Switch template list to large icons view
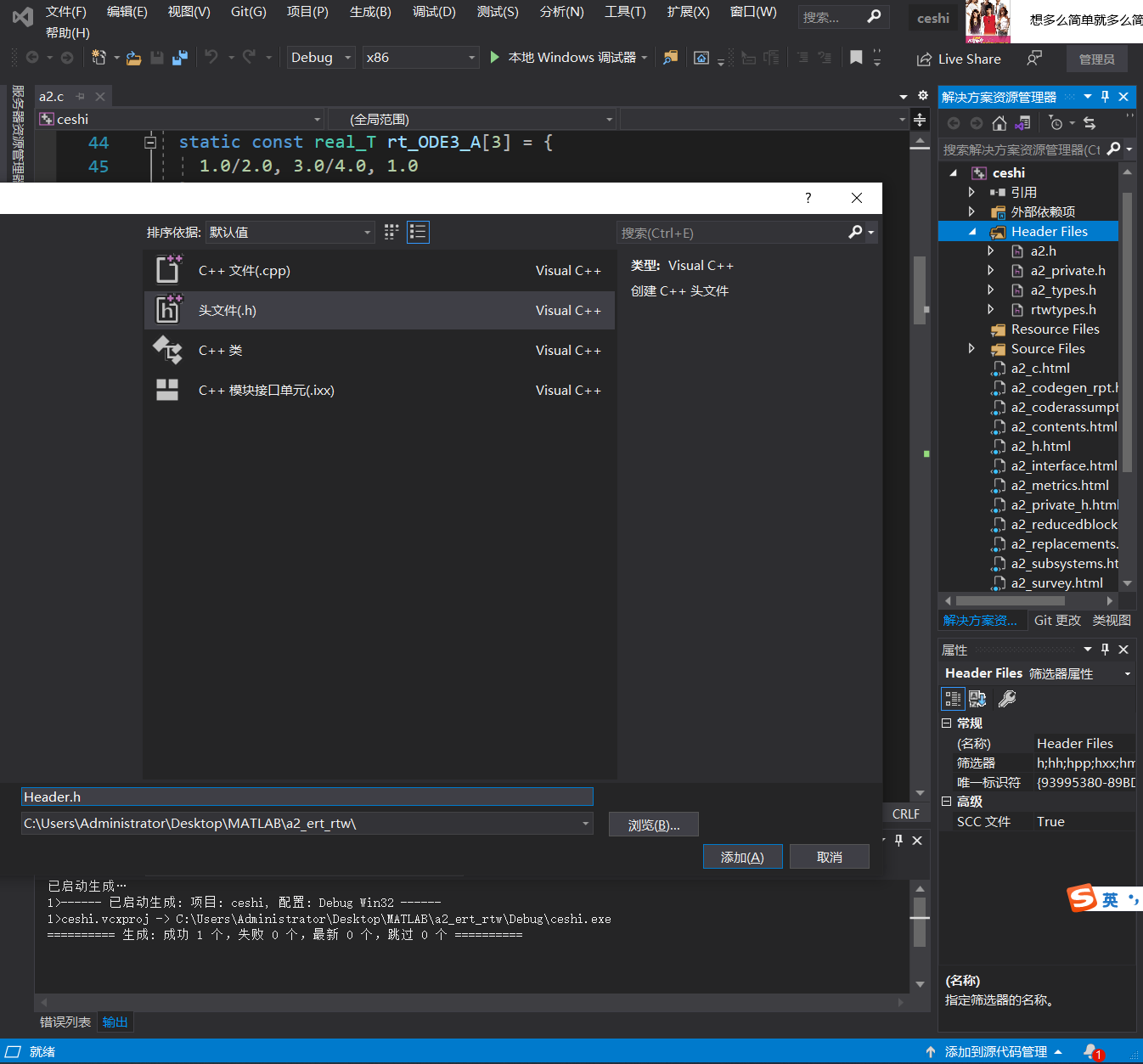1143x1064 pixels. tap(391, 232)
